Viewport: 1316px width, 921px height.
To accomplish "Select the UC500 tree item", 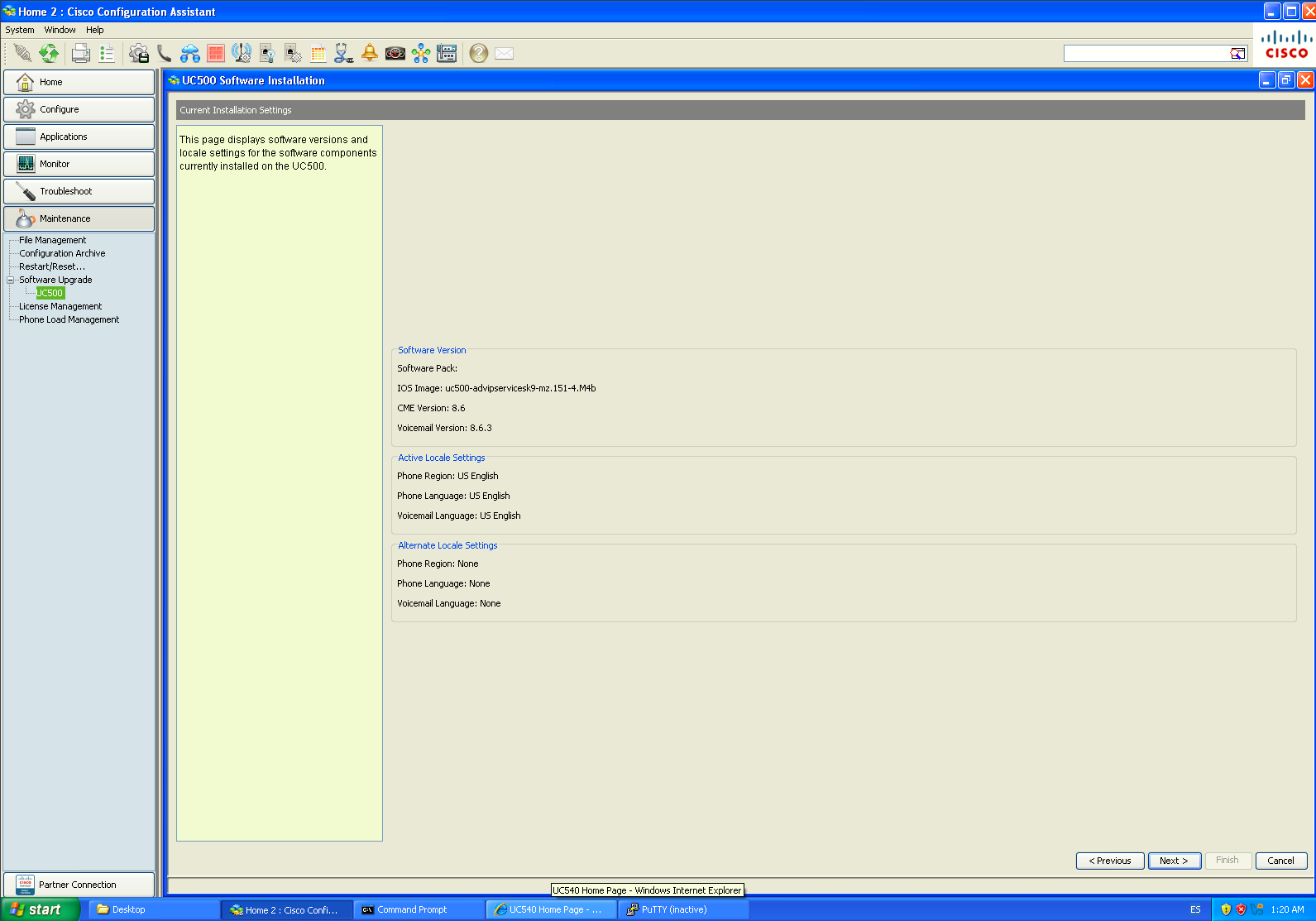I will (x=50, y=293).
